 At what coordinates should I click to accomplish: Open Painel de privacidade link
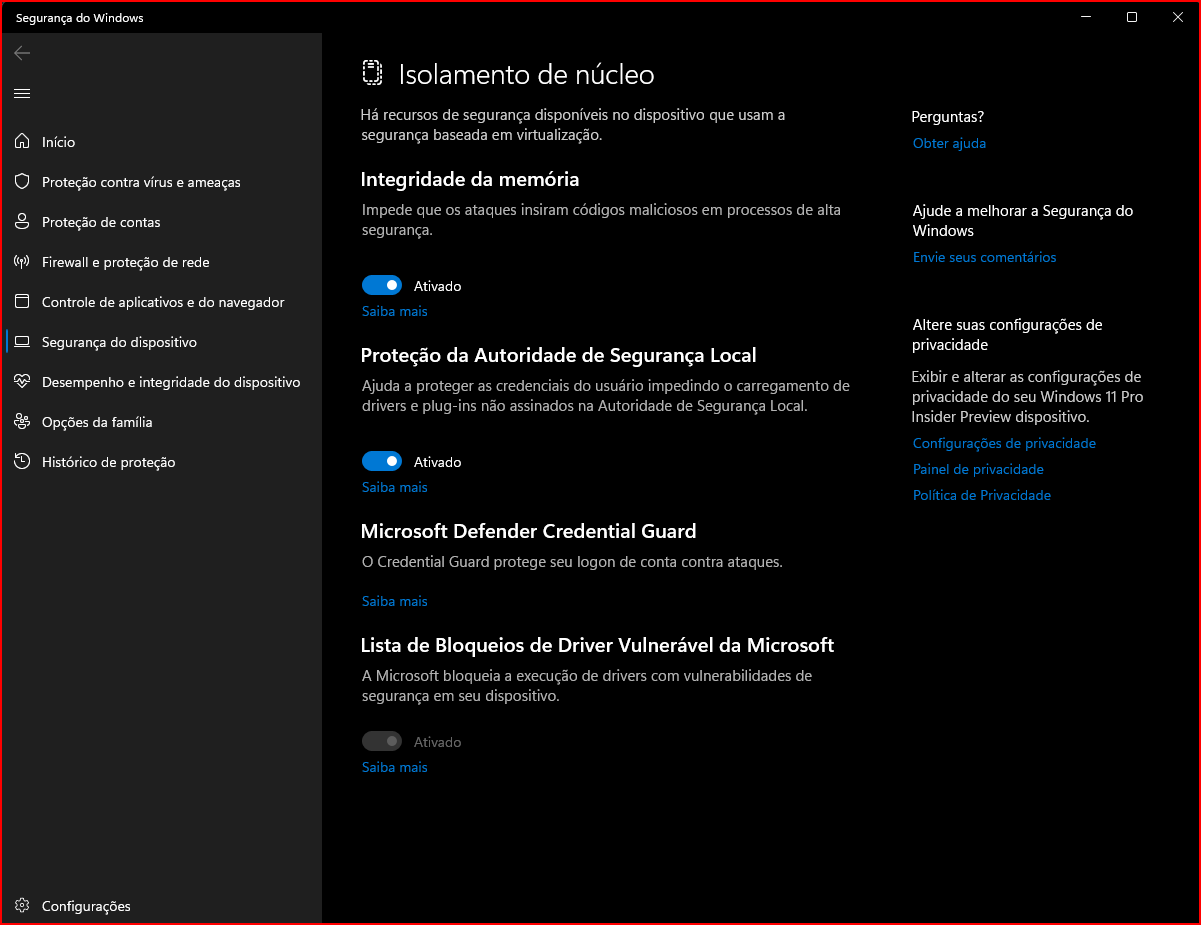[x=978, y=469]
